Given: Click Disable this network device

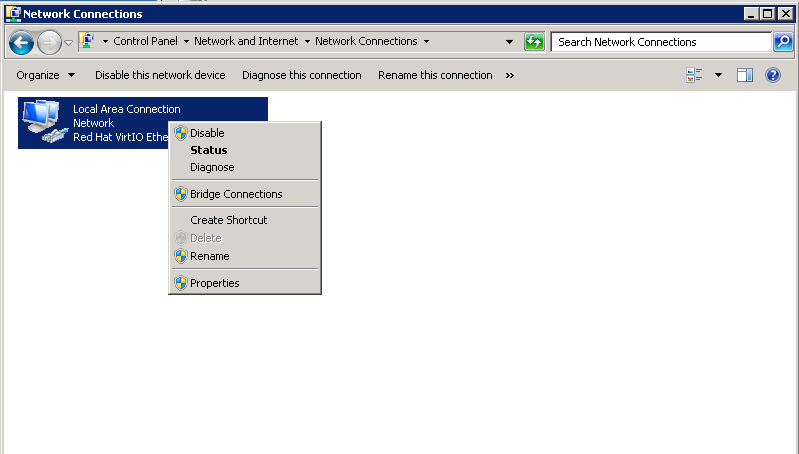Looking at the screenshot, I should pyautogui.click(x=160, y=75).
